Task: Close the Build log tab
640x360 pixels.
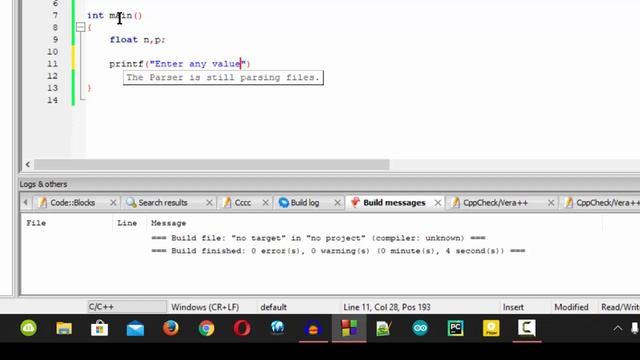Action: coord(337,203)
